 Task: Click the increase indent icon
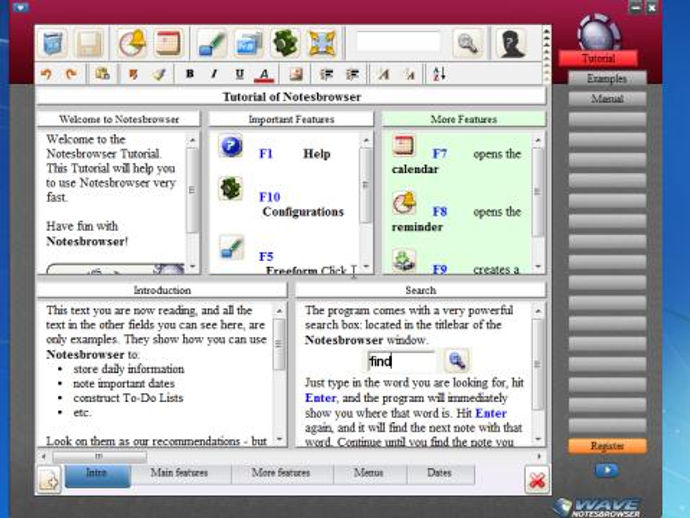click(x=352, y=74)
